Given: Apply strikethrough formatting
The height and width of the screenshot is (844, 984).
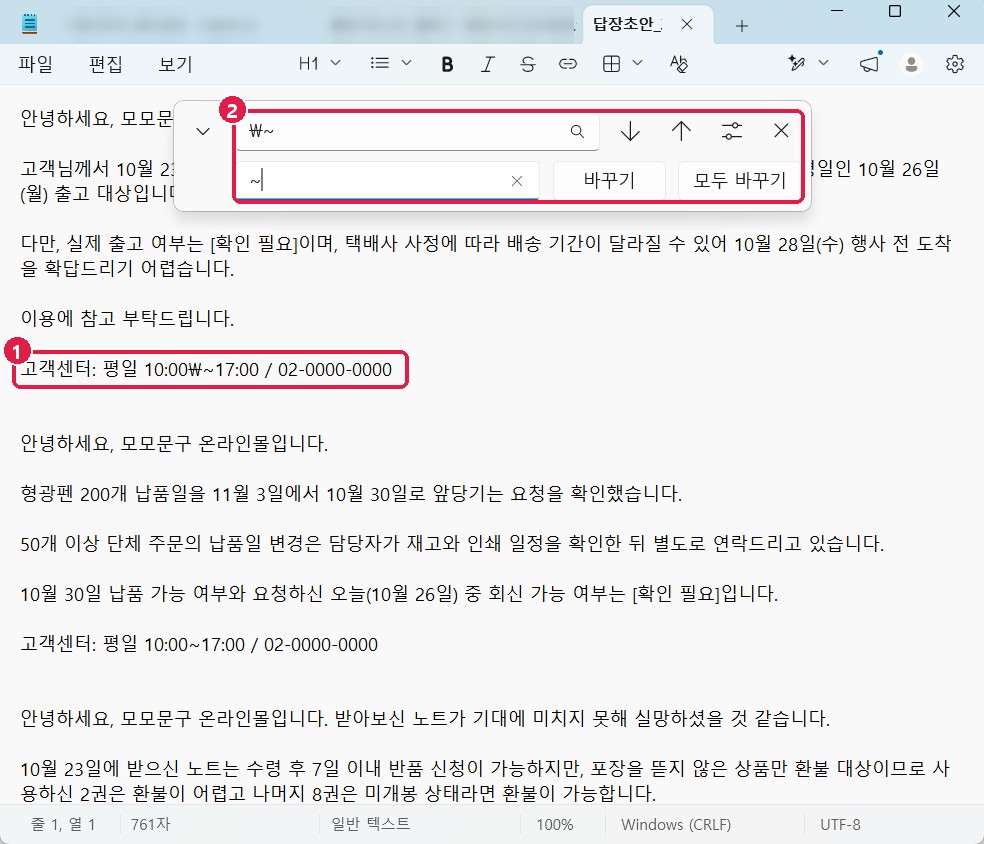Looking at the screenshot, I should [x=527, y=64].
